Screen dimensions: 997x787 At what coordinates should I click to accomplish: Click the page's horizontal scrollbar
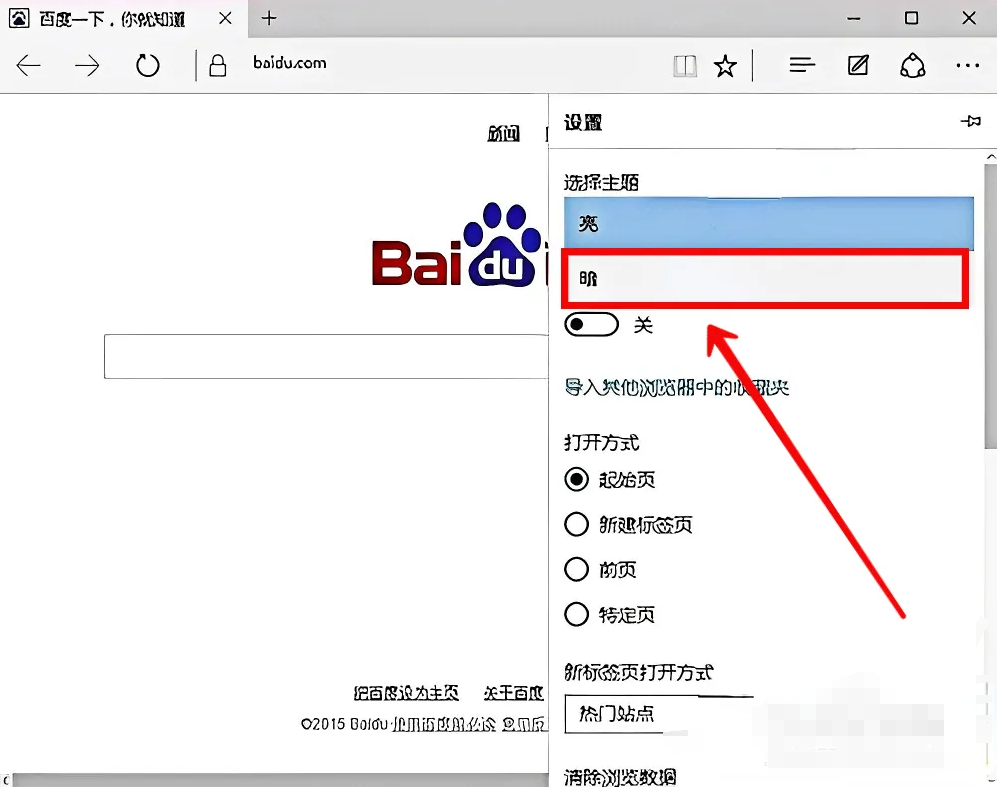[x=280, y=780]
